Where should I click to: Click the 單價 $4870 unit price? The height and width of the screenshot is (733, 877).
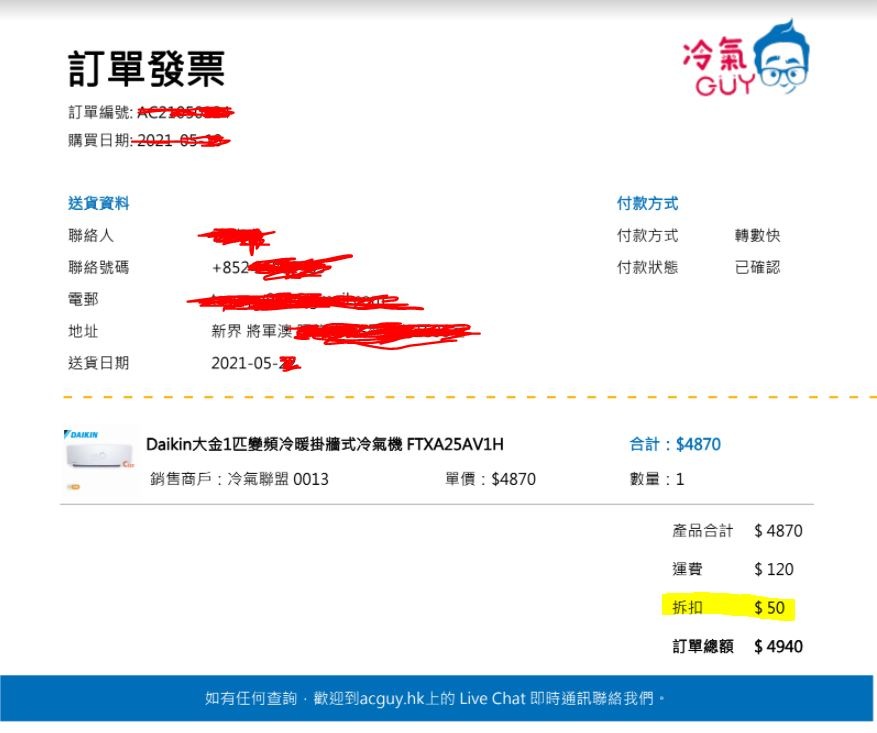coord(490,479)
